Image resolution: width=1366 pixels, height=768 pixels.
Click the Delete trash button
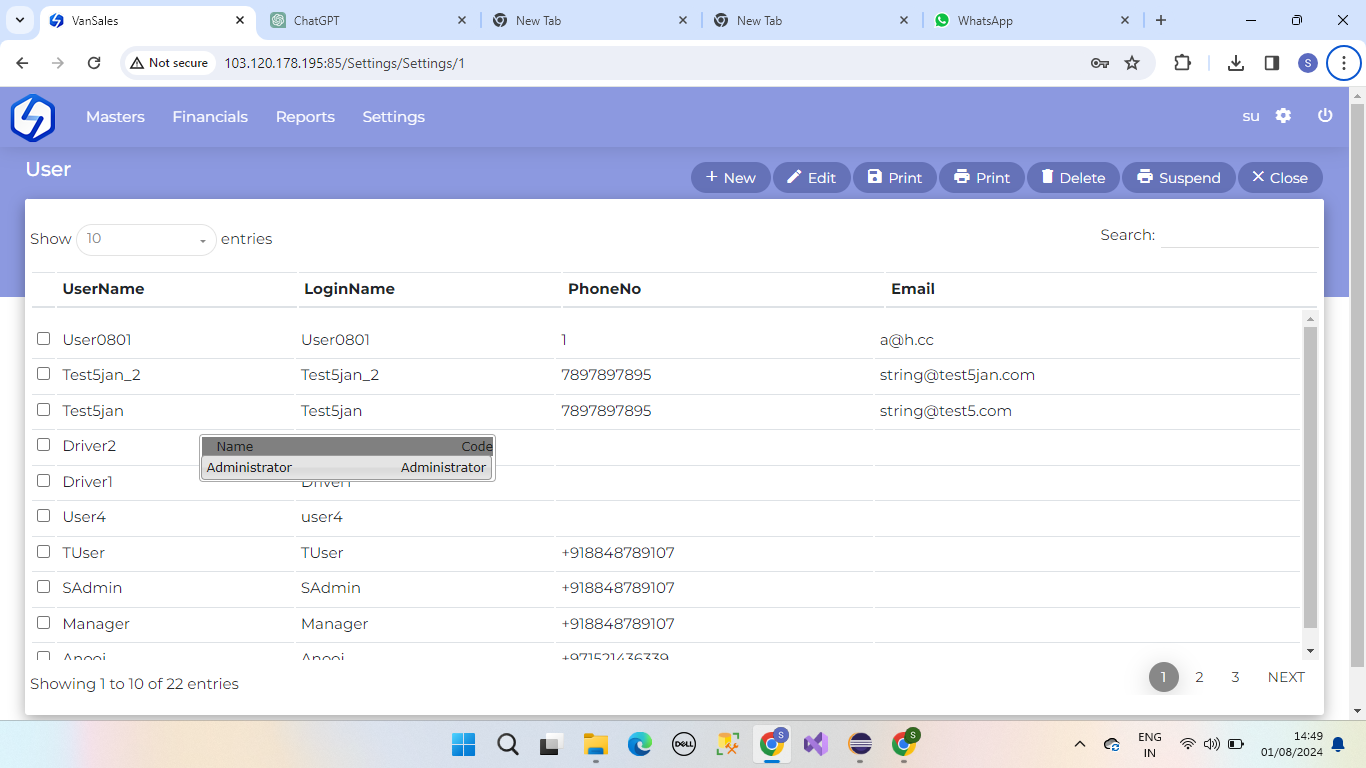click(x=1072, y=178)
